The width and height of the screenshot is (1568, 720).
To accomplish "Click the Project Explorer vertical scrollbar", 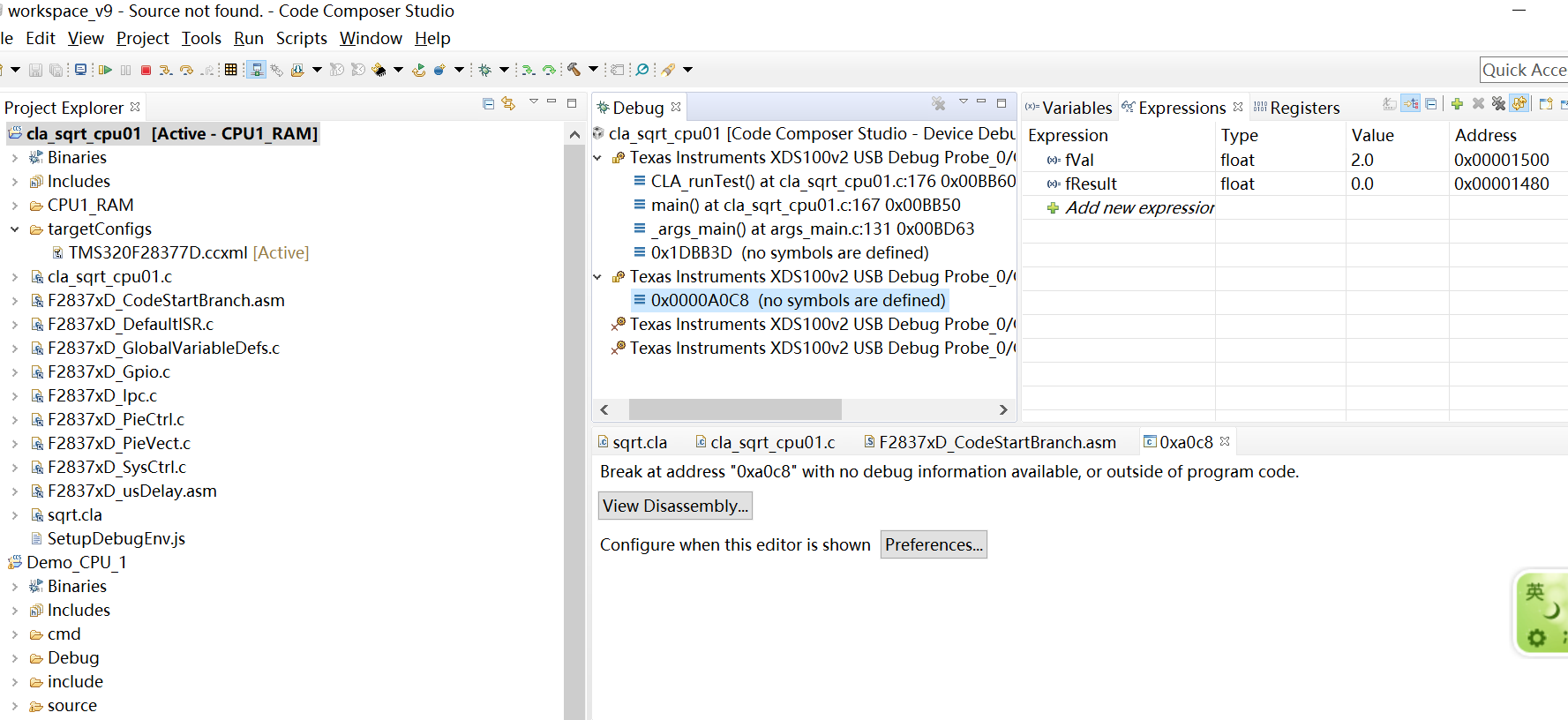I will (574, 432).
